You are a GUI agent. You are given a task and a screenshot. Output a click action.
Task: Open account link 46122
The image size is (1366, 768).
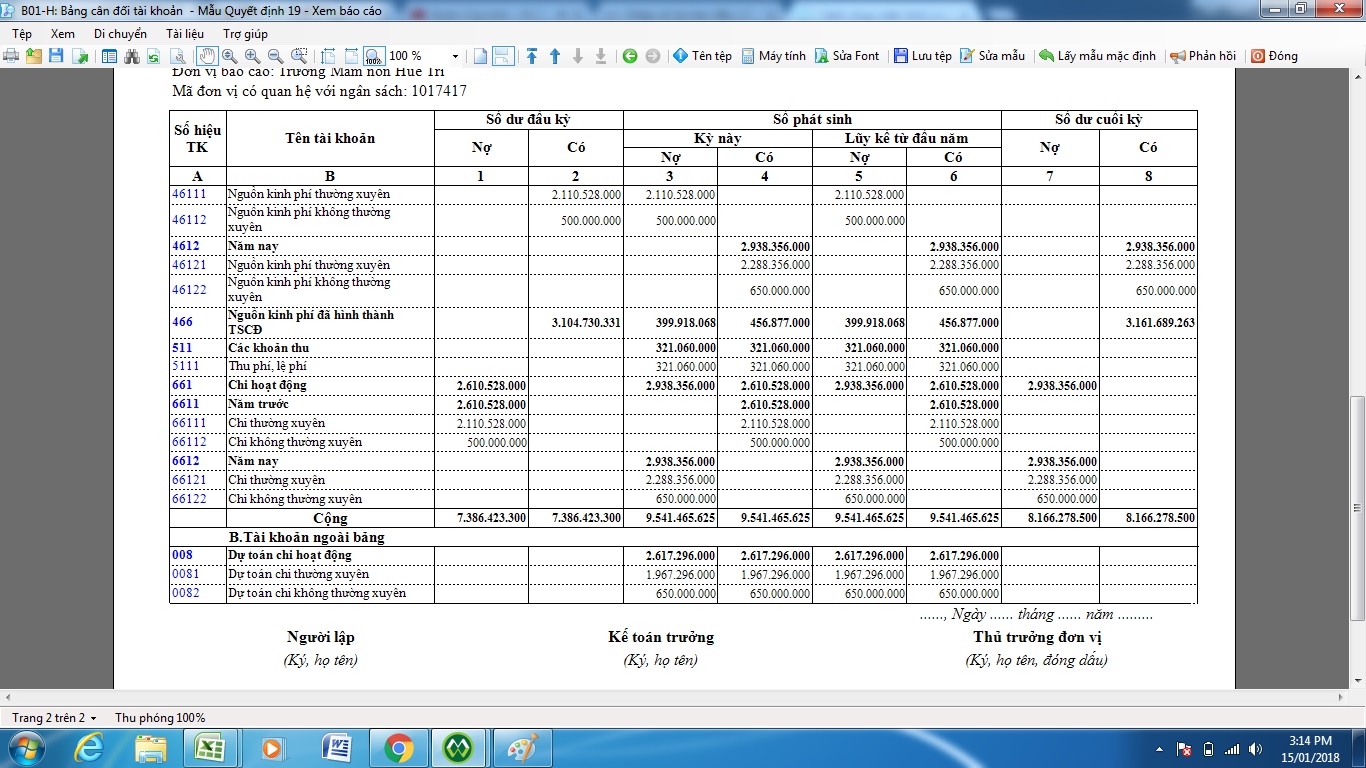[x=189, y=290]
